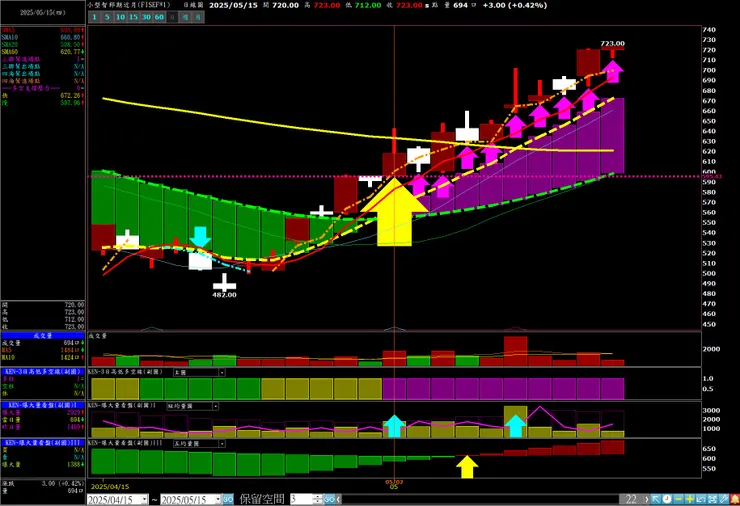Select the KEN-爆大量看盤(副圖)II blue header
Image resolution: width=740 pixels, height=506 pixels.
pyautogui.click(x=43, y=405)
